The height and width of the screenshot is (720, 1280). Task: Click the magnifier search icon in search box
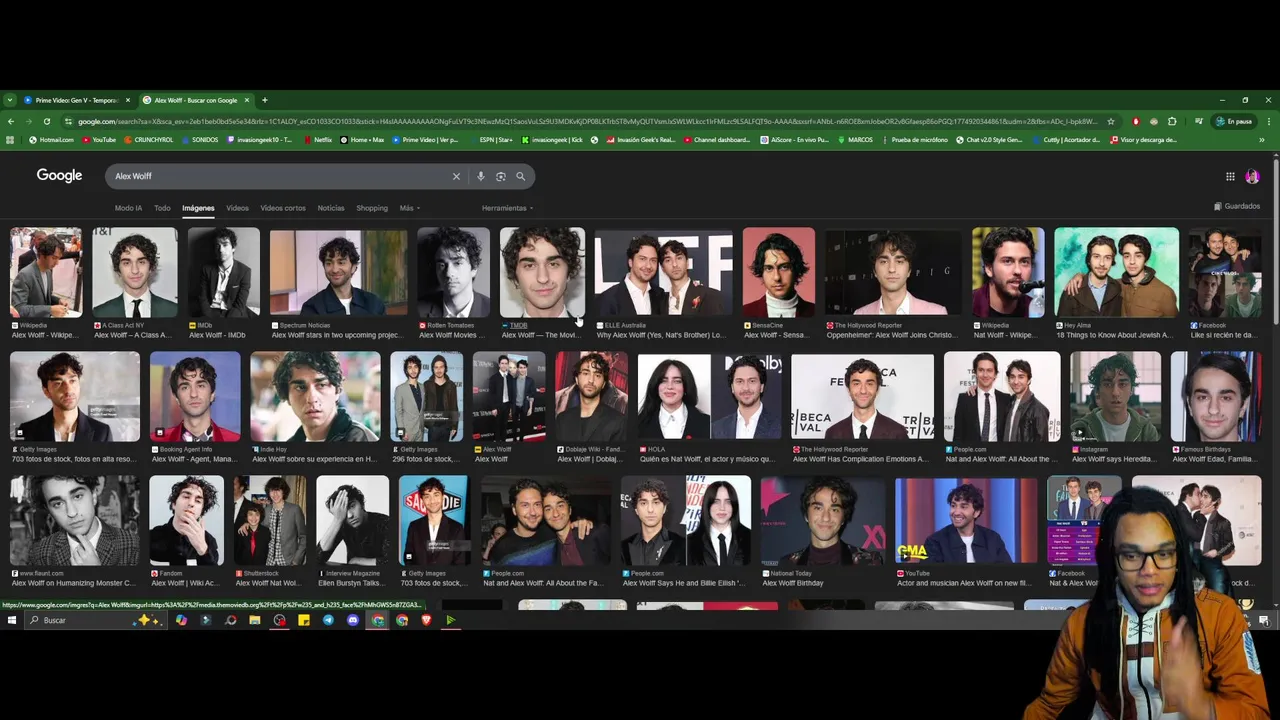(520, 176)
